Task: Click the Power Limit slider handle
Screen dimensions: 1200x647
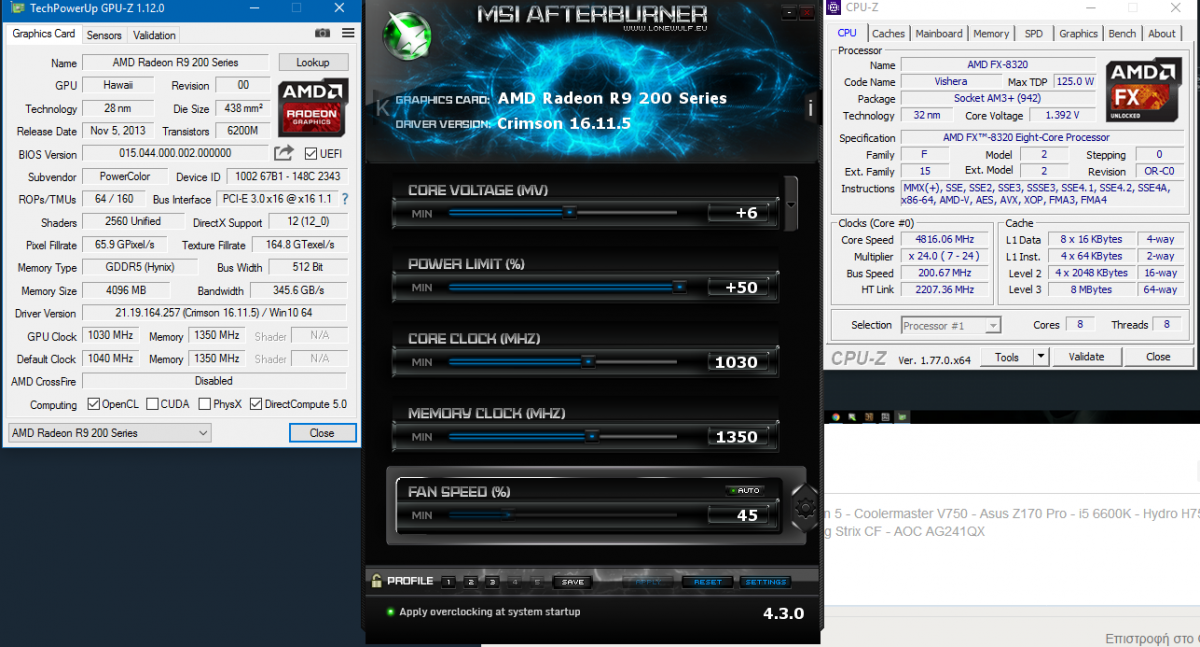Action: tap(679, 286)
